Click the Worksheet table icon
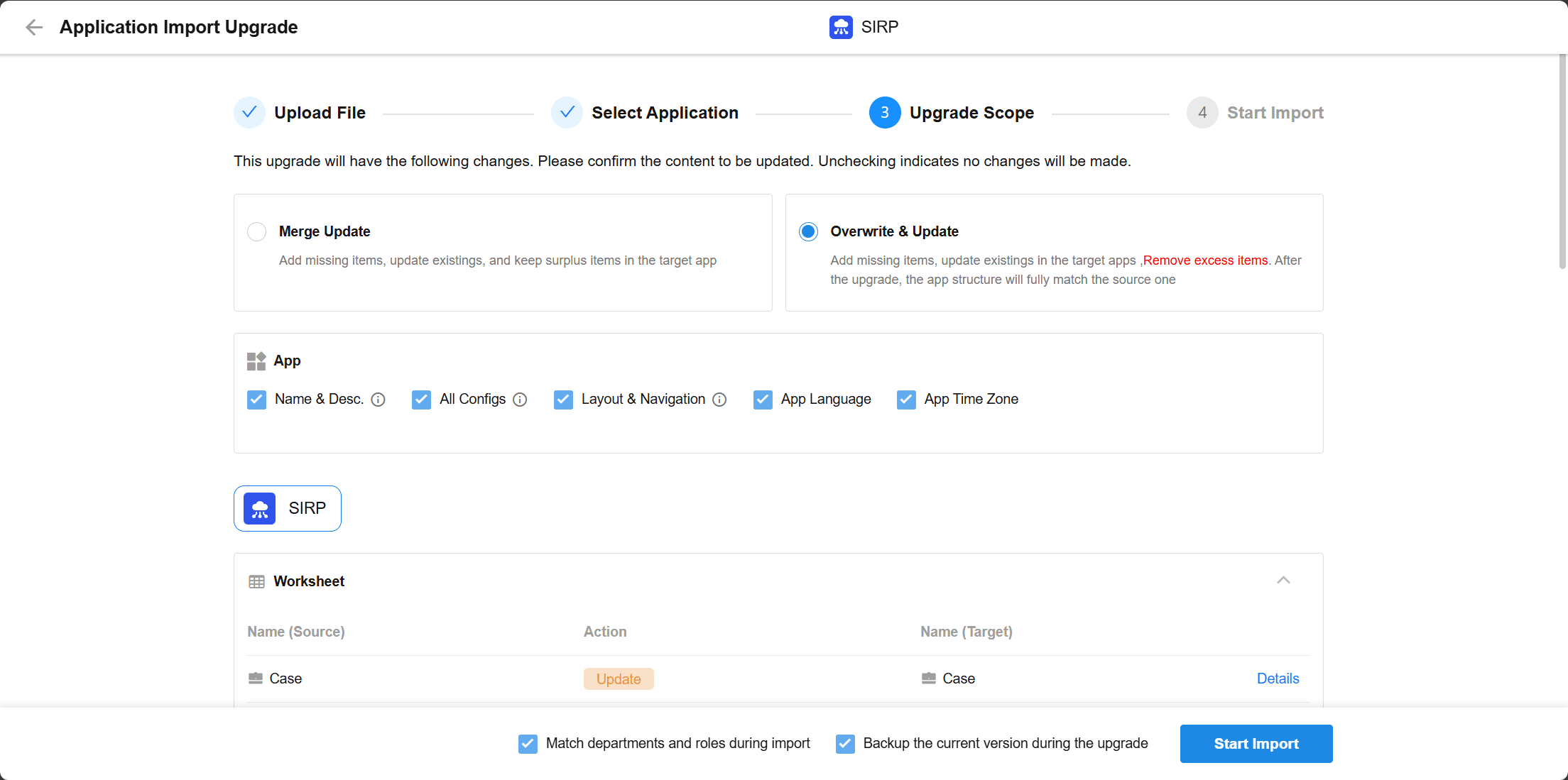 (256, 582)
